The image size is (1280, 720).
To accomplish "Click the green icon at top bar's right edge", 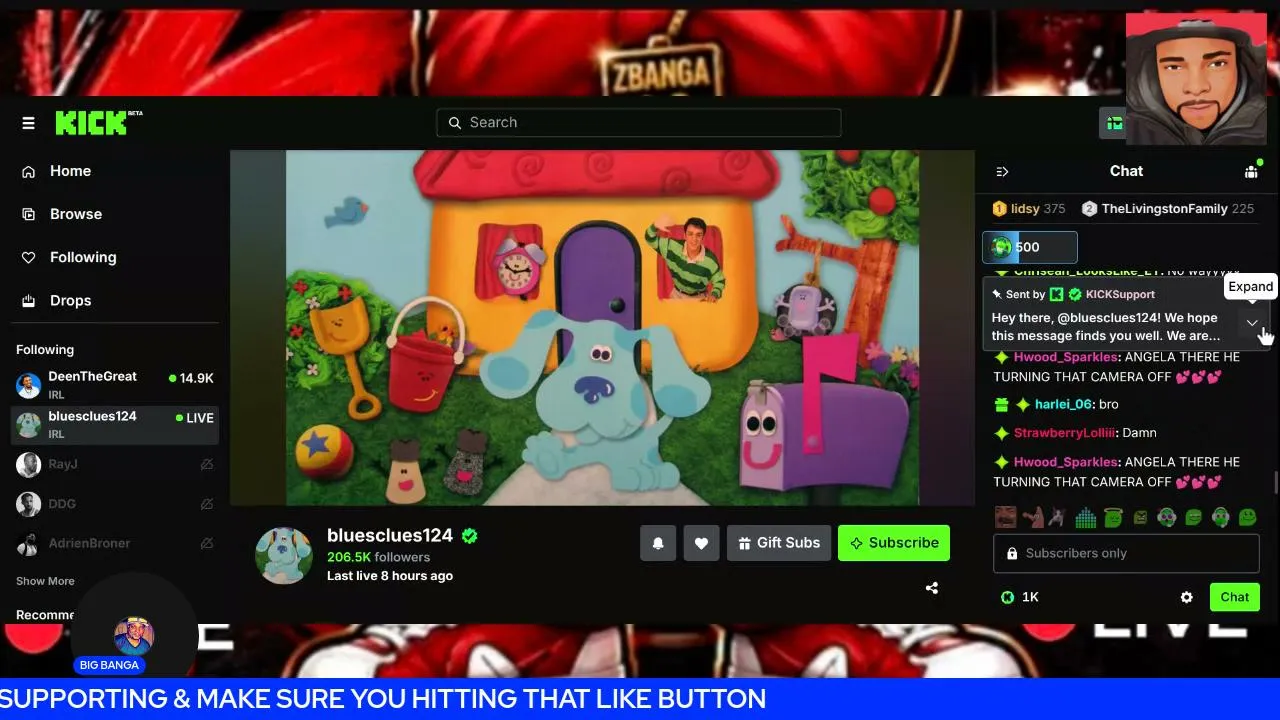I will pos(1114,123).
